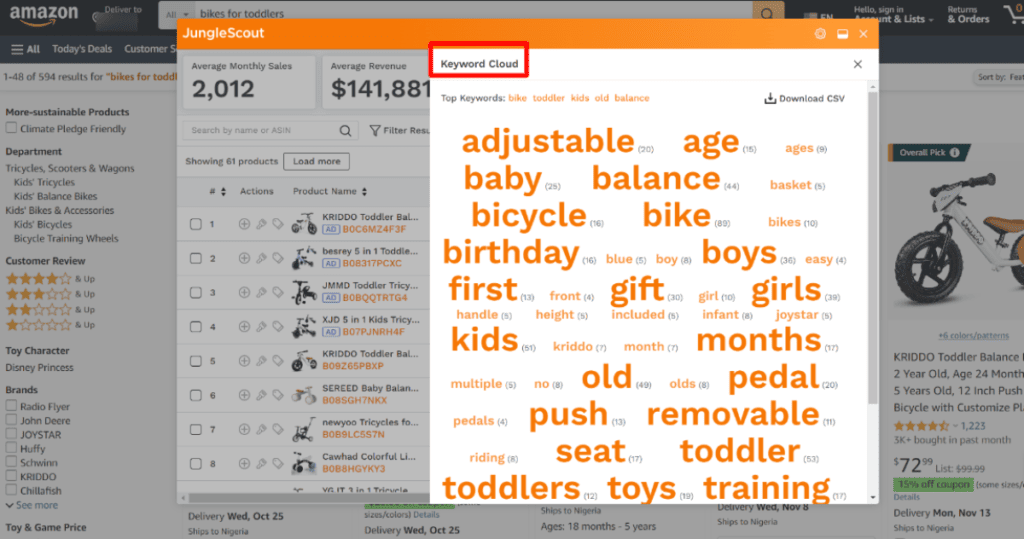The height and width of the screenshot is (539, 1024).
Task: Click the magnifier in ASIN search box
Action: pos(345,131)
